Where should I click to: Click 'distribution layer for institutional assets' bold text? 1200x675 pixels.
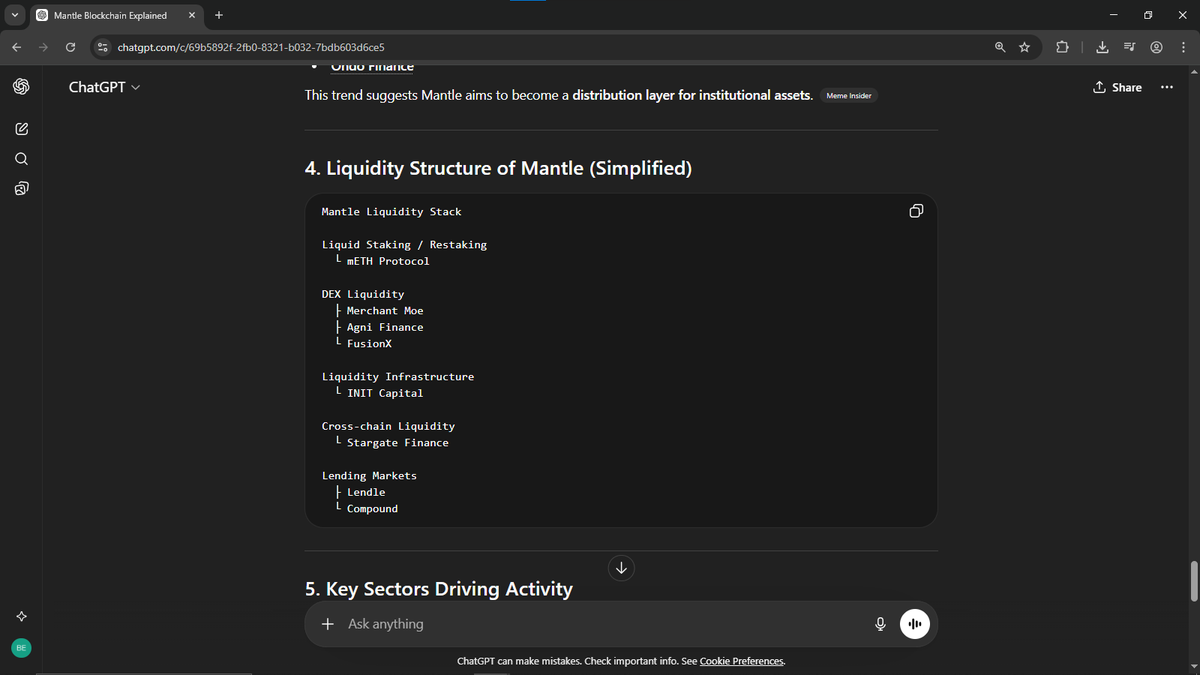(692, 96)
